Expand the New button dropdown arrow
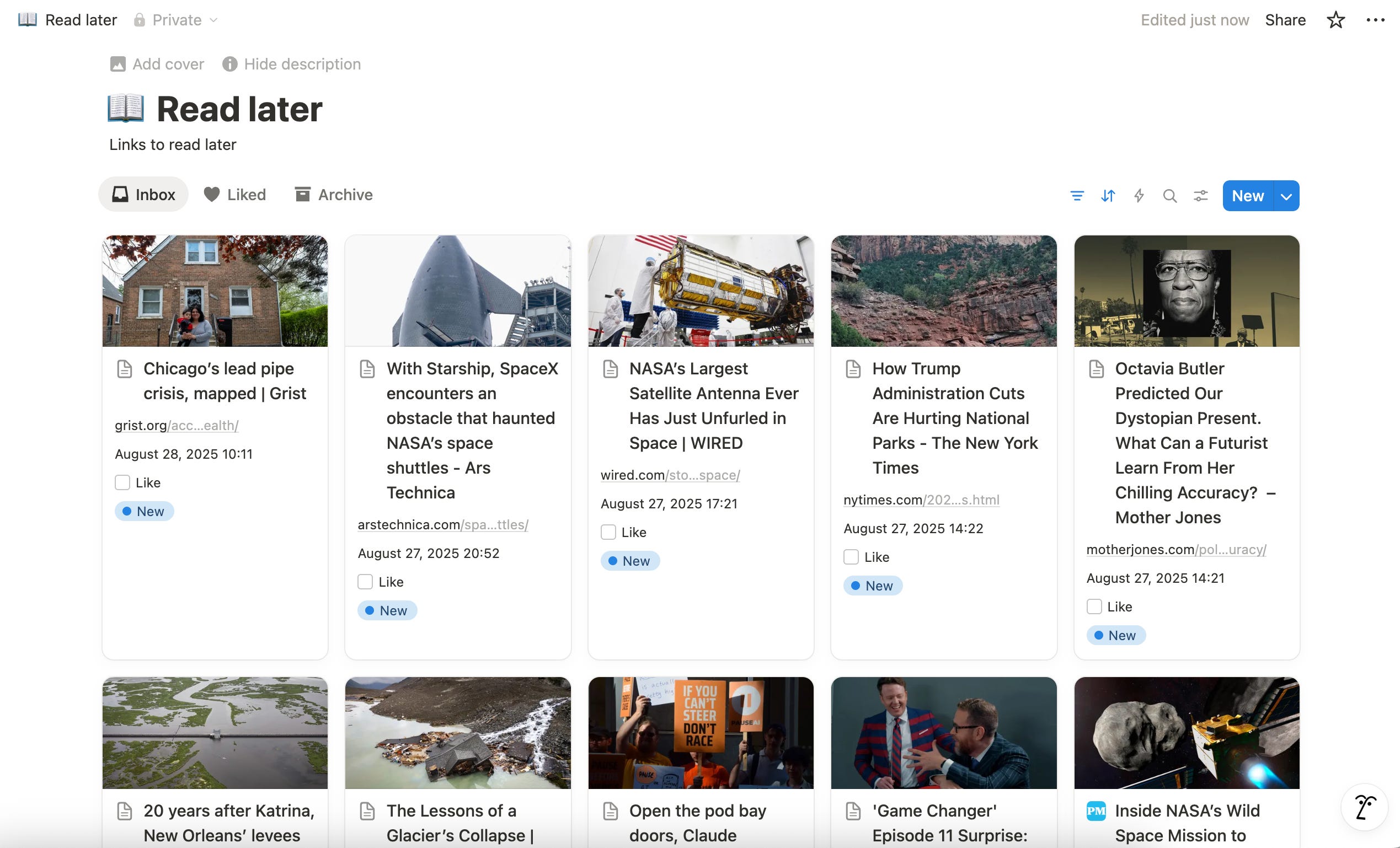The height and width of the screenshot is (848, 1400). [x=1286, y=196]
